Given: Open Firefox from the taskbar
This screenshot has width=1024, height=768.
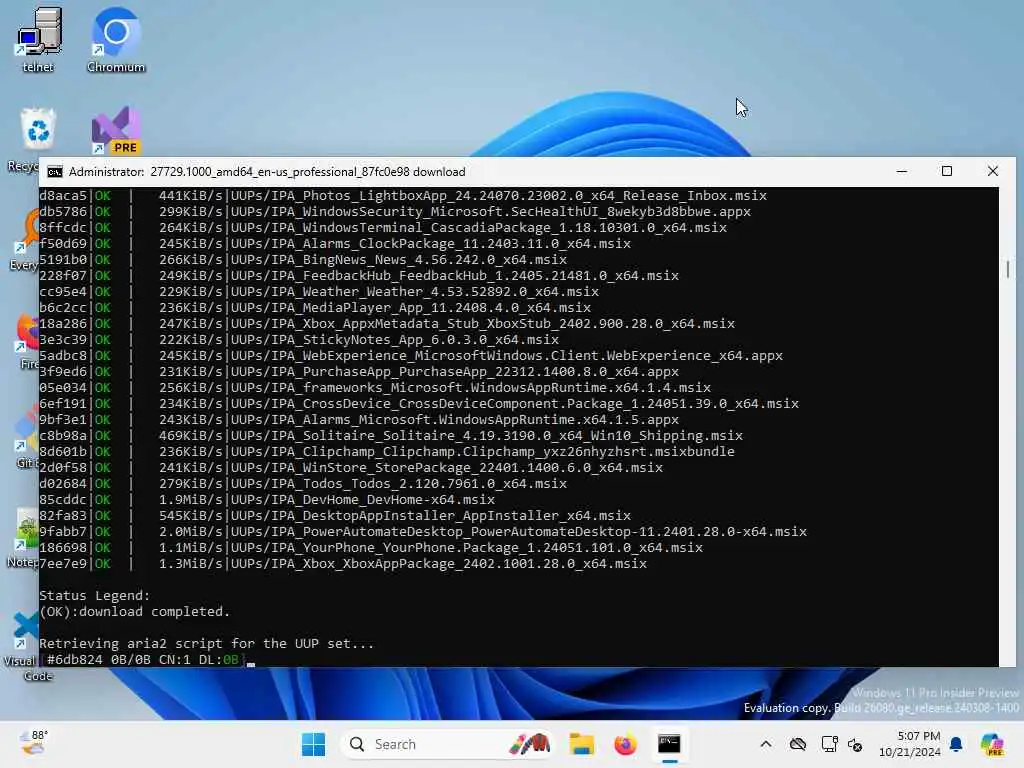Looking at the screenshot, I should click(x=625, y=744).
